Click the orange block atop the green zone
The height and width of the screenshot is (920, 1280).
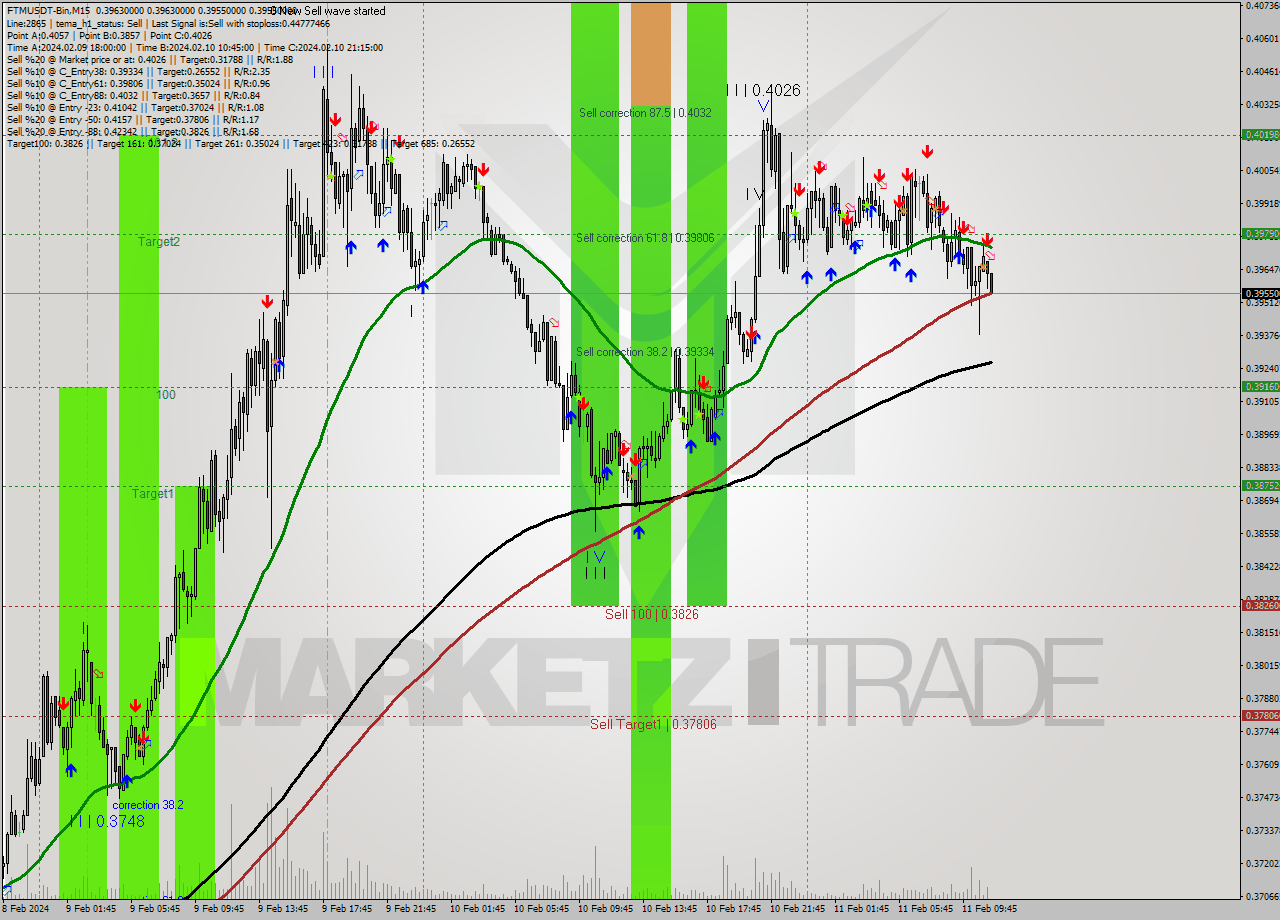click(x=651, y=53)
